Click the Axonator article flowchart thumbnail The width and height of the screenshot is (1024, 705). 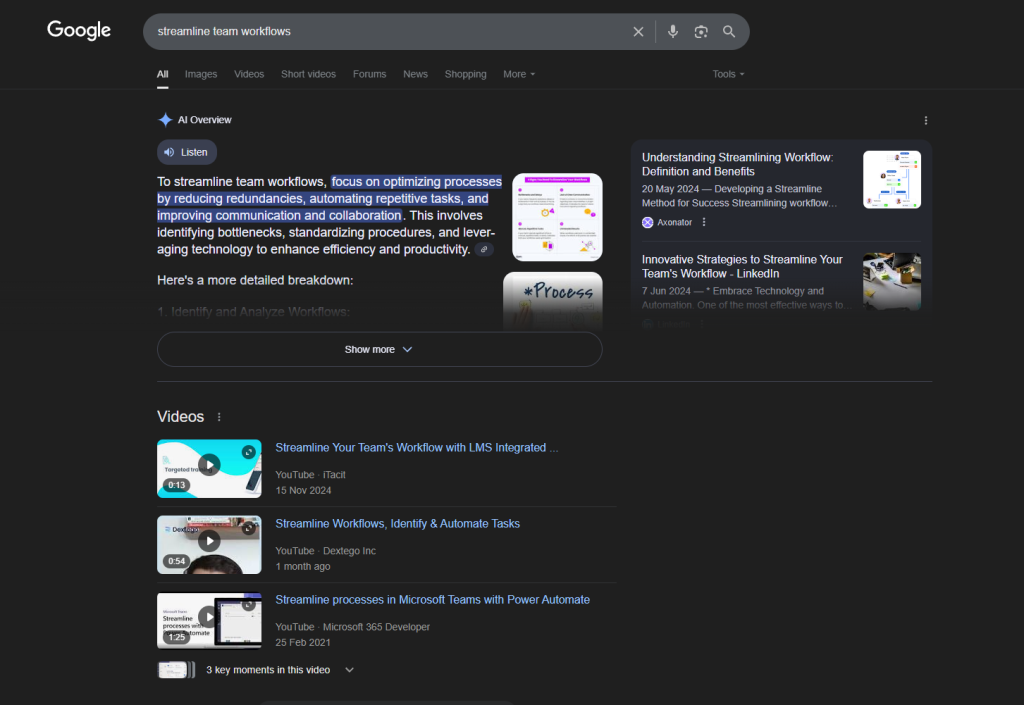[x=892, y=180]
